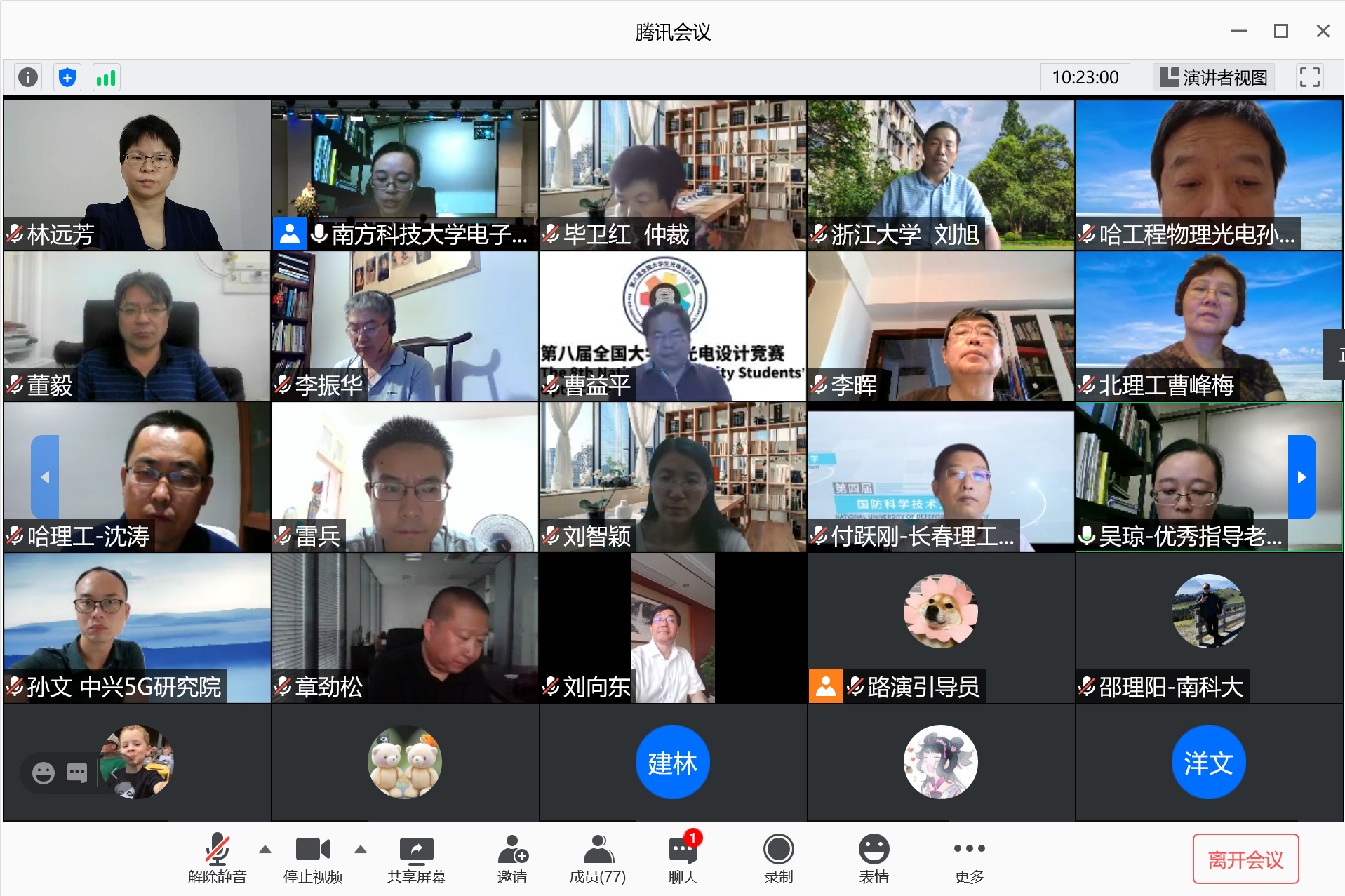Image resolution: width=1345 pixels, height=896 pixels.
Task: Select 刘向东 name label
Action: tap(597, 687)
